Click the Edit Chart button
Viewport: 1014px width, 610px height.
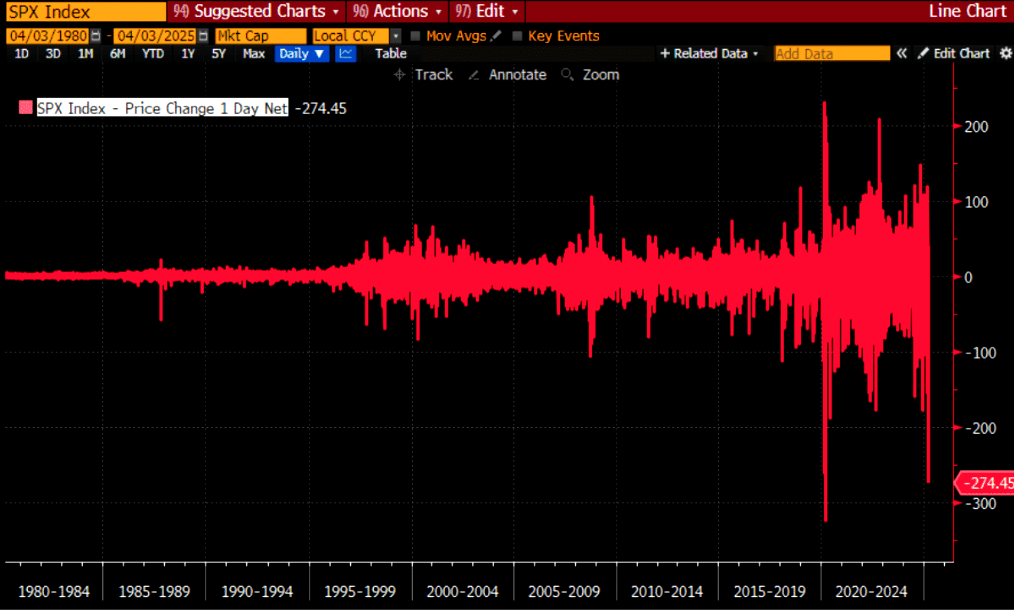(x=954, y=54)
